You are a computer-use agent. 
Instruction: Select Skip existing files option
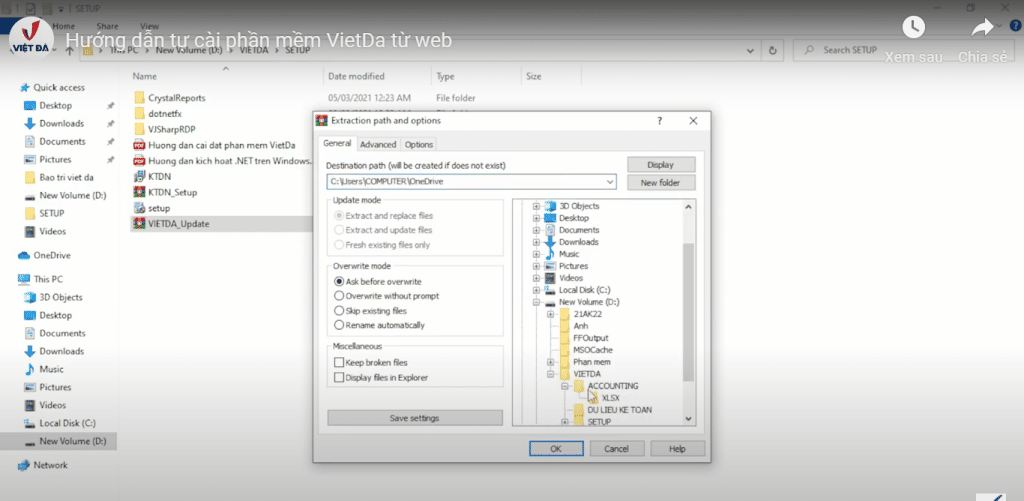pos(339,311)
